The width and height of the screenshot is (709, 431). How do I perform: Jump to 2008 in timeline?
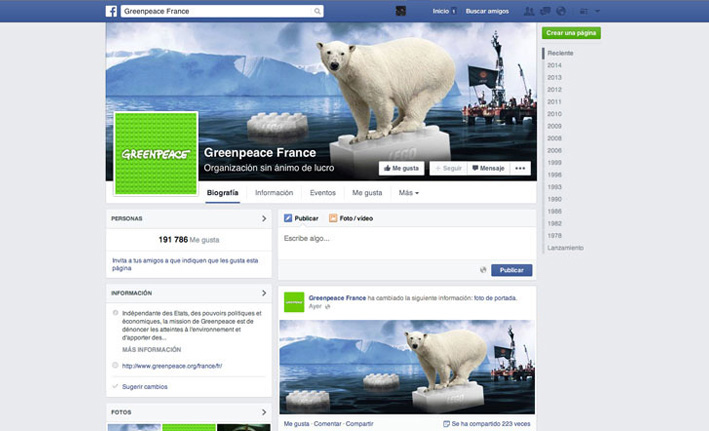pos(554,138)
